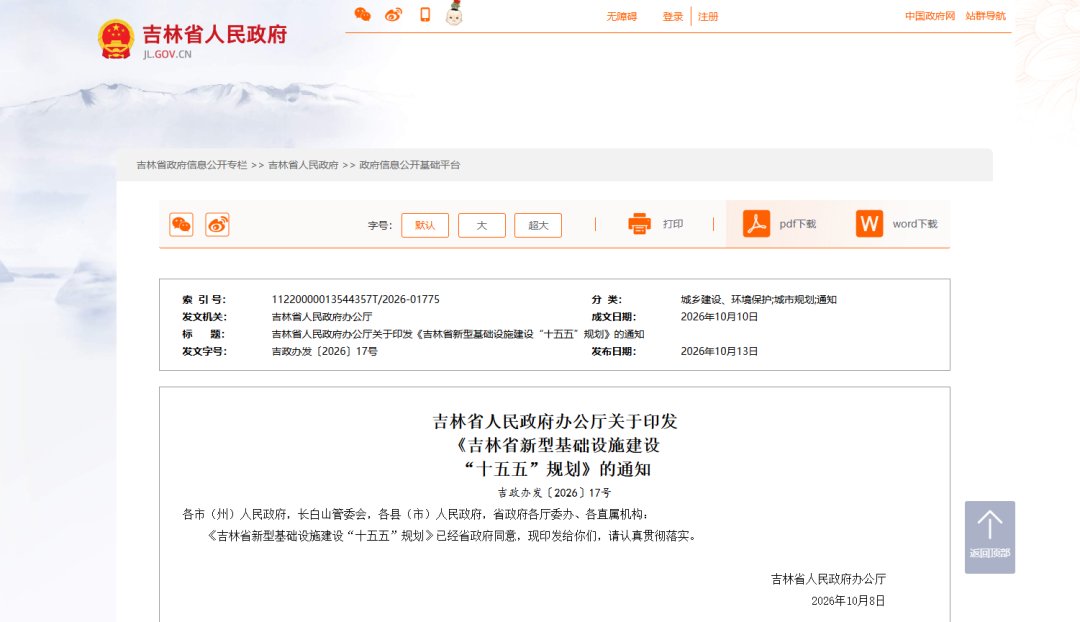Select the 超大 font size
The image size is (1080, 622).
coord(538,225)
